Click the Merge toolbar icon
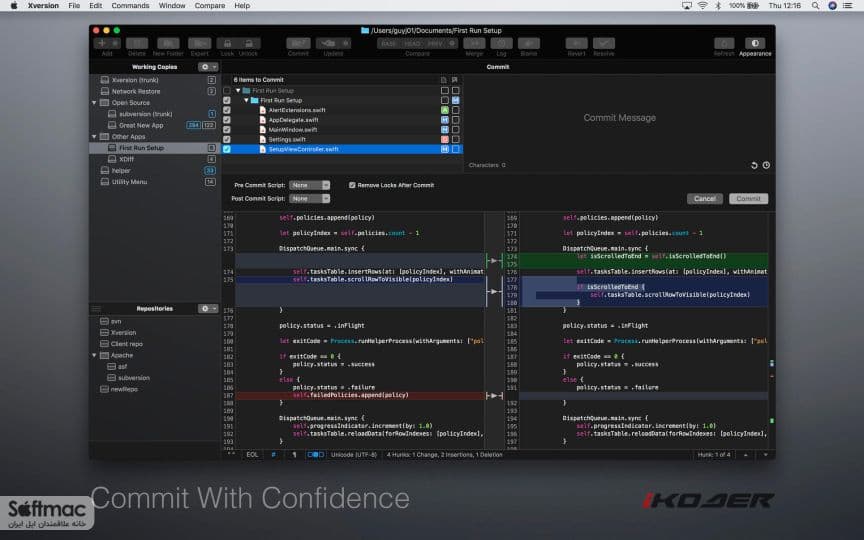 [474, 44]
